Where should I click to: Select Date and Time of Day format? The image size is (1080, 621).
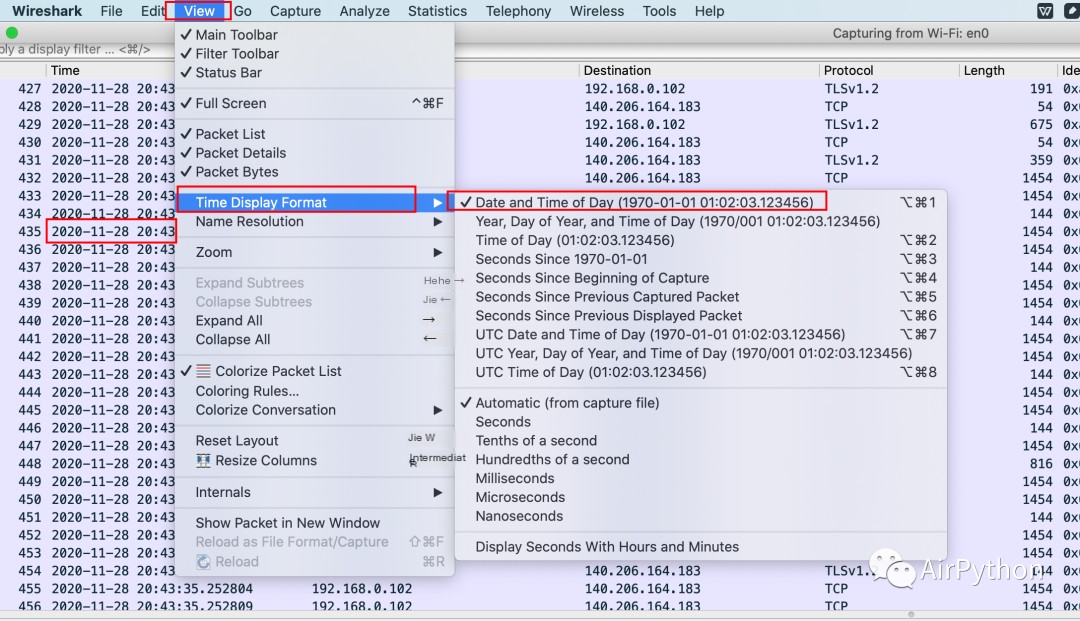point(700,202)
